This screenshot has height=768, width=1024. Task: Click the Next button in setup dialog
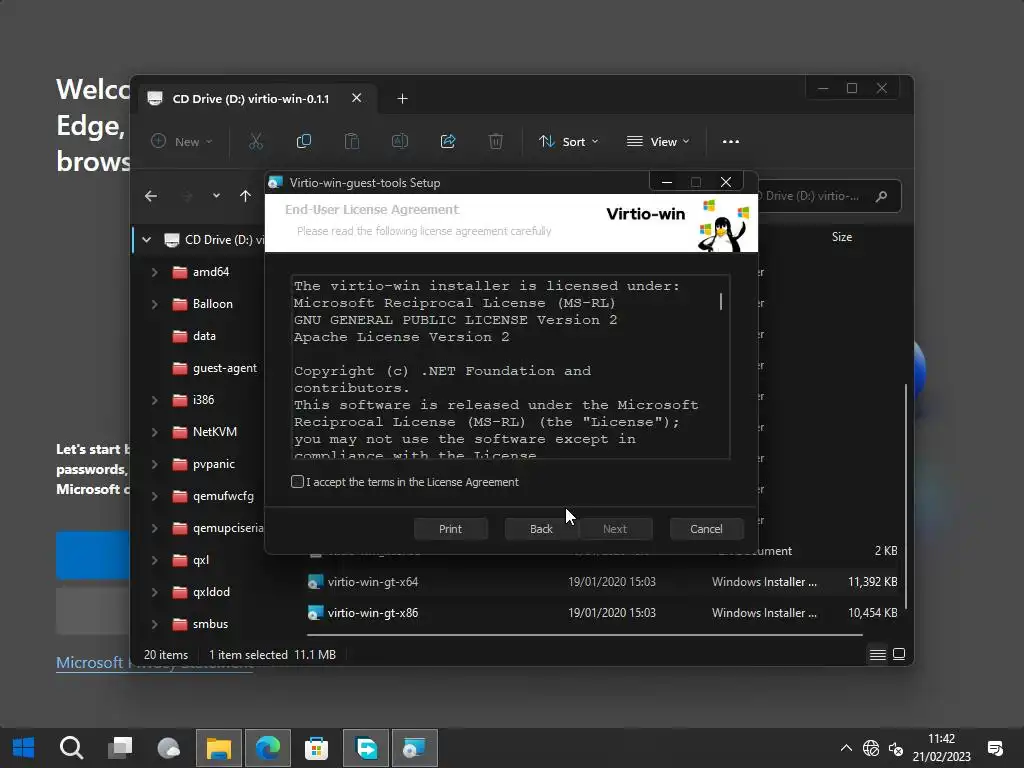pos(615,529)
